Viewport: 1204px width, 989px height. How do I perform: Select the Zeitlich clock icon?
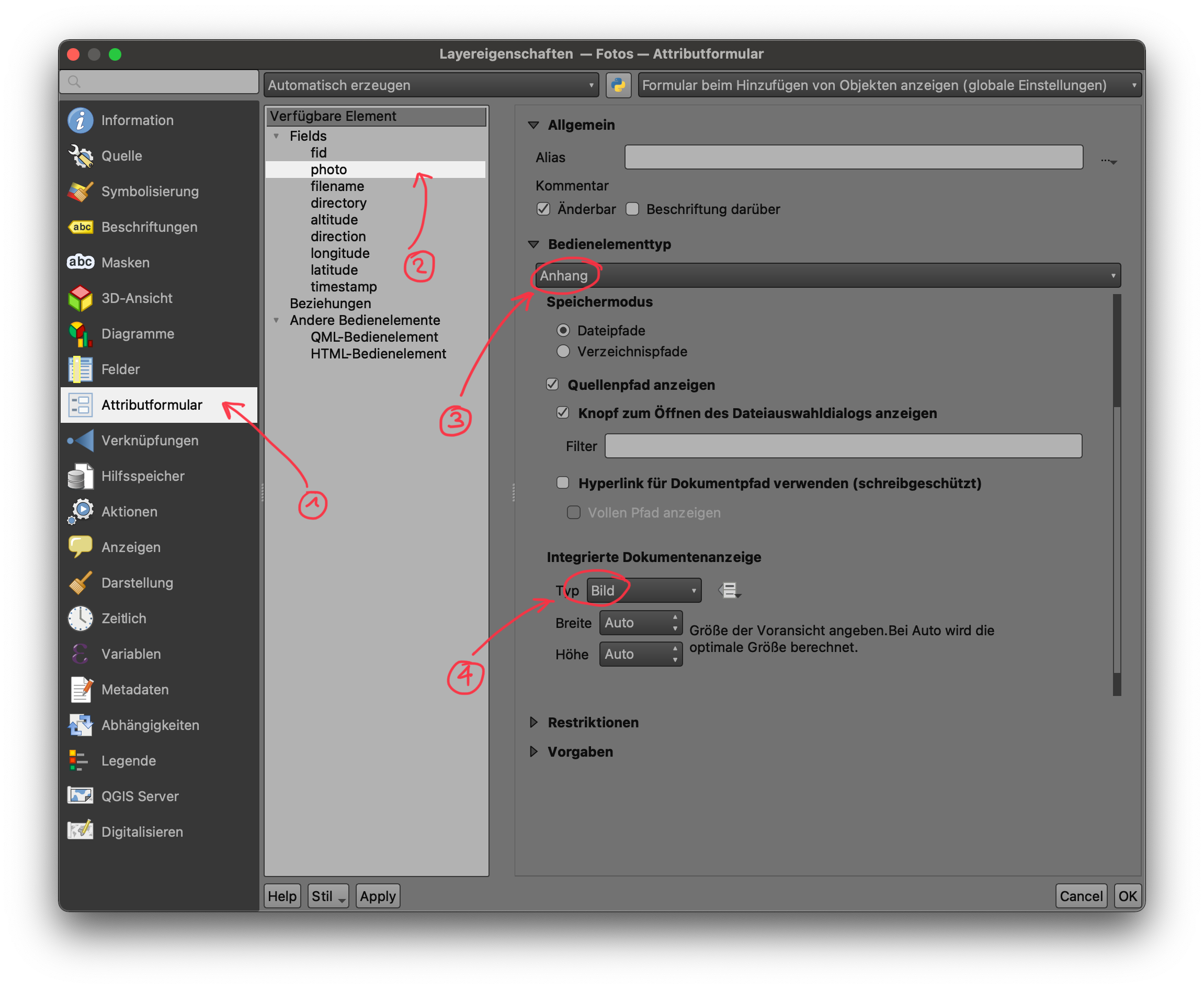80,618
